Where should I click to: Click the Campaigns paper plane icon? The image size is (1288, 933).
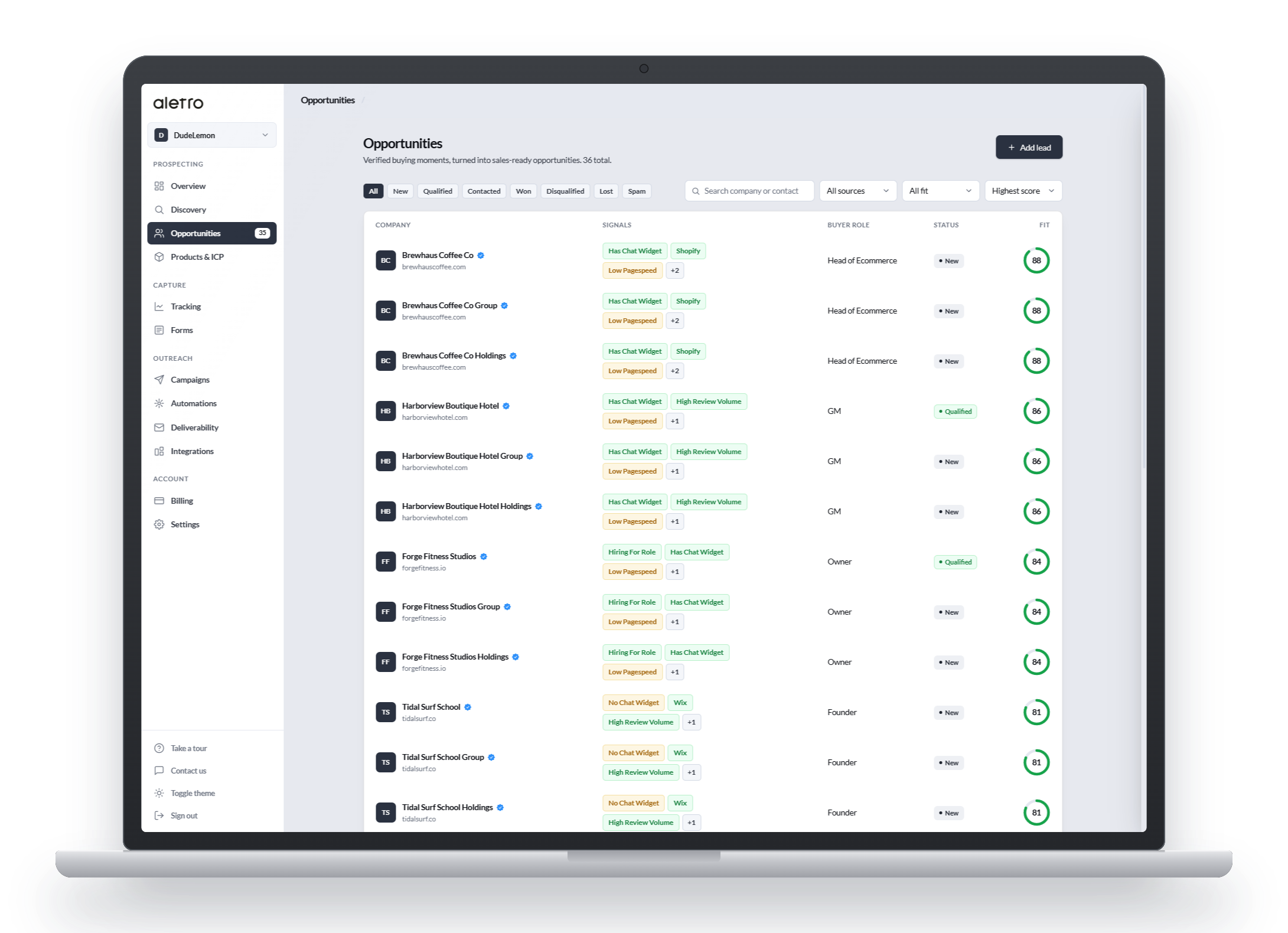click(x=159, y=380)
